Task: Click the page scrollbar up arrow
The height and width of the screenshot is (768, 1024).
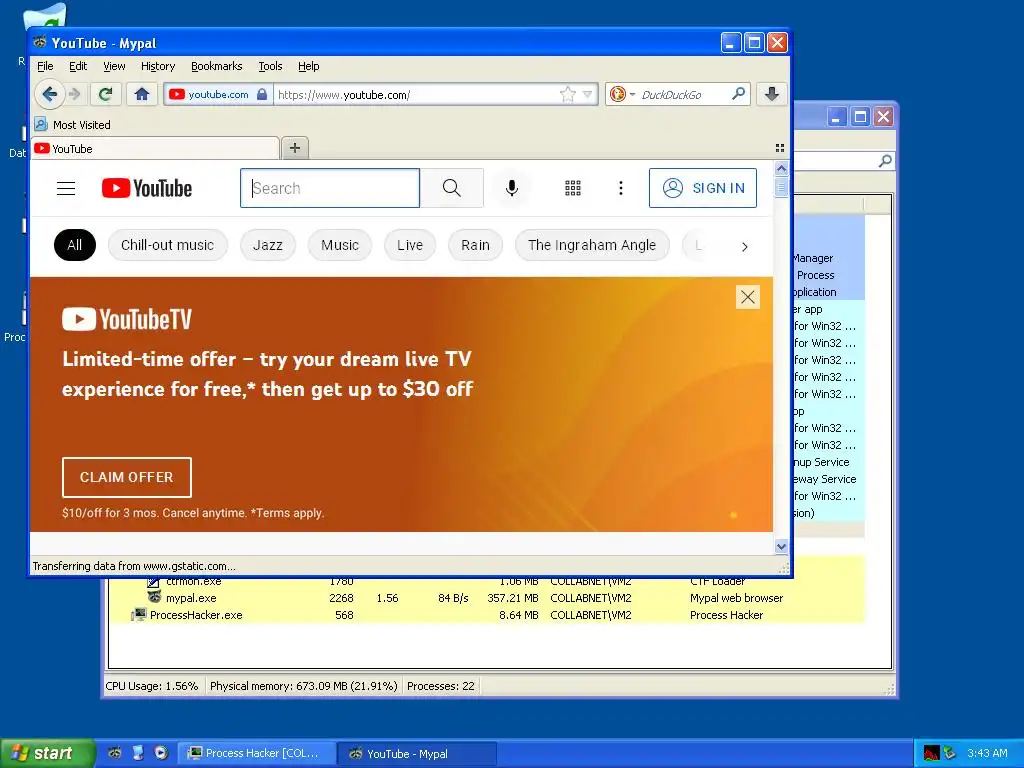Action: pyautogui.click(x=781, y=168)
